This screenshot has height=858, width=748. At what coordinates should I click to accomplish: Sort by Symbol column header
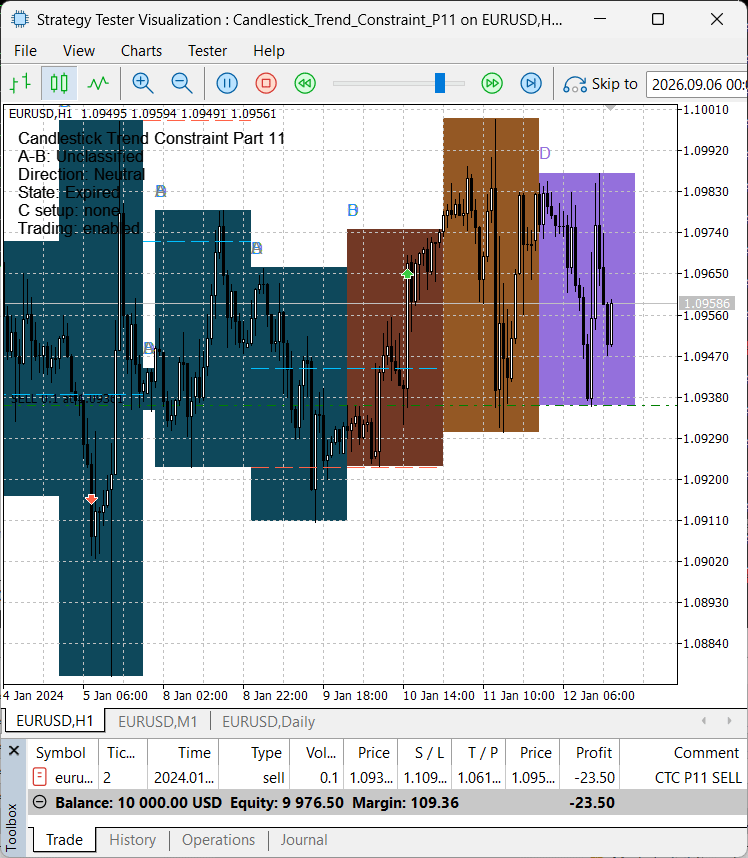[63, 753]
